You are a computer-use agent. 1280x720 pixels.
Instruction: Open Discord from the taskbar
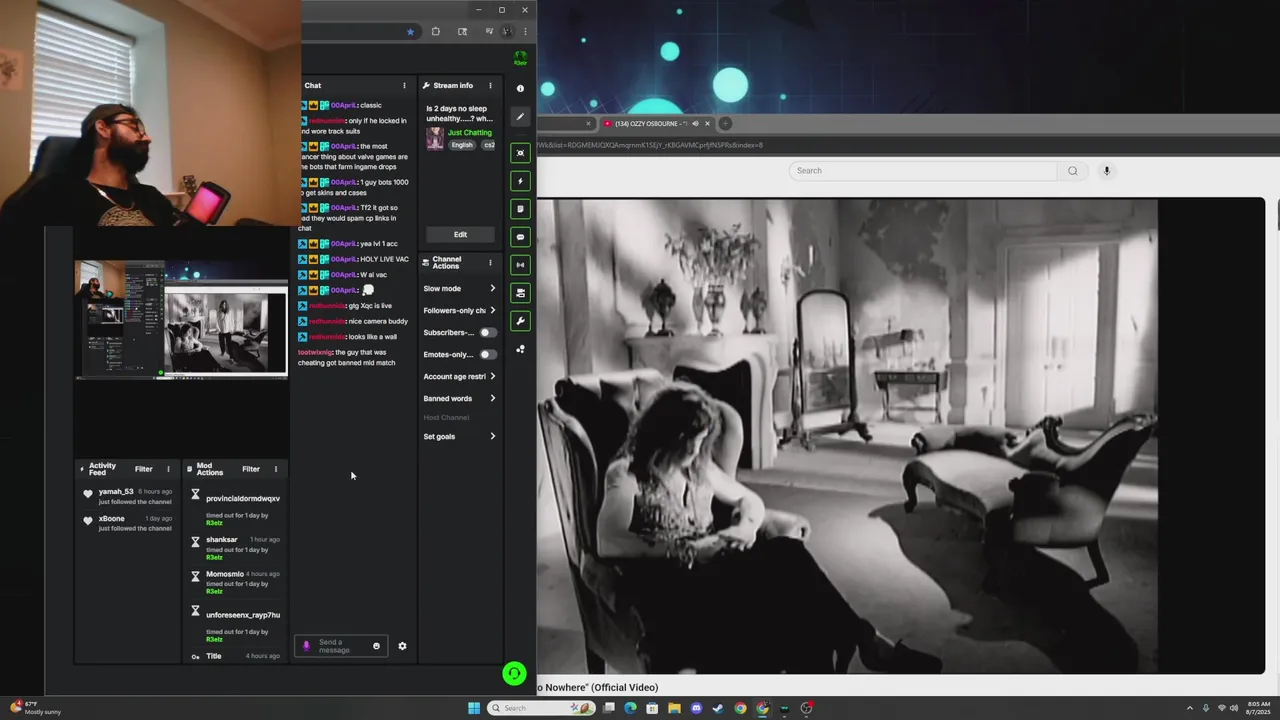click(x=696, y=708)
